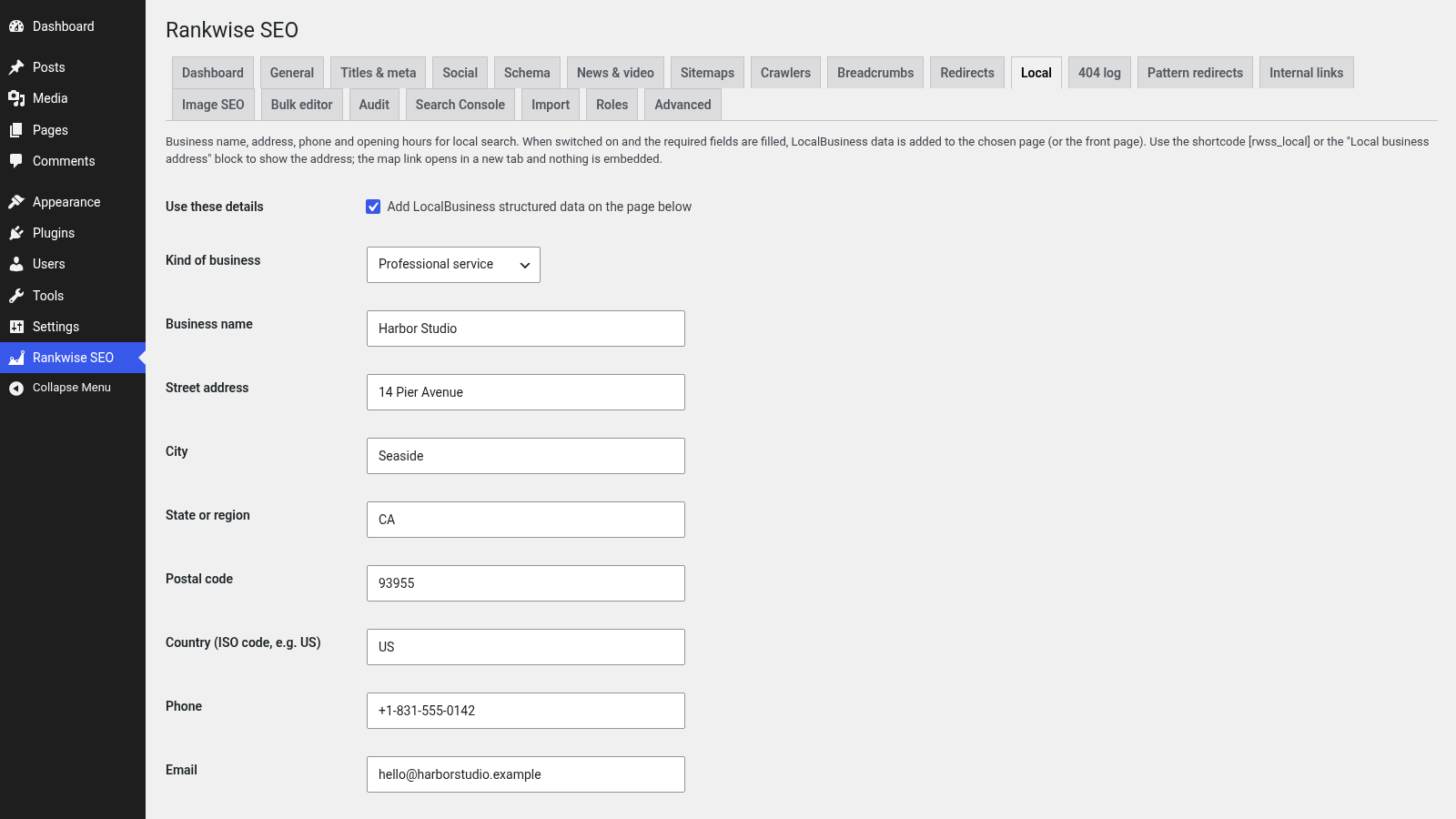Click the Users person icon
The width and height of the screenshot is (1456, 819).
click(16, 264)
